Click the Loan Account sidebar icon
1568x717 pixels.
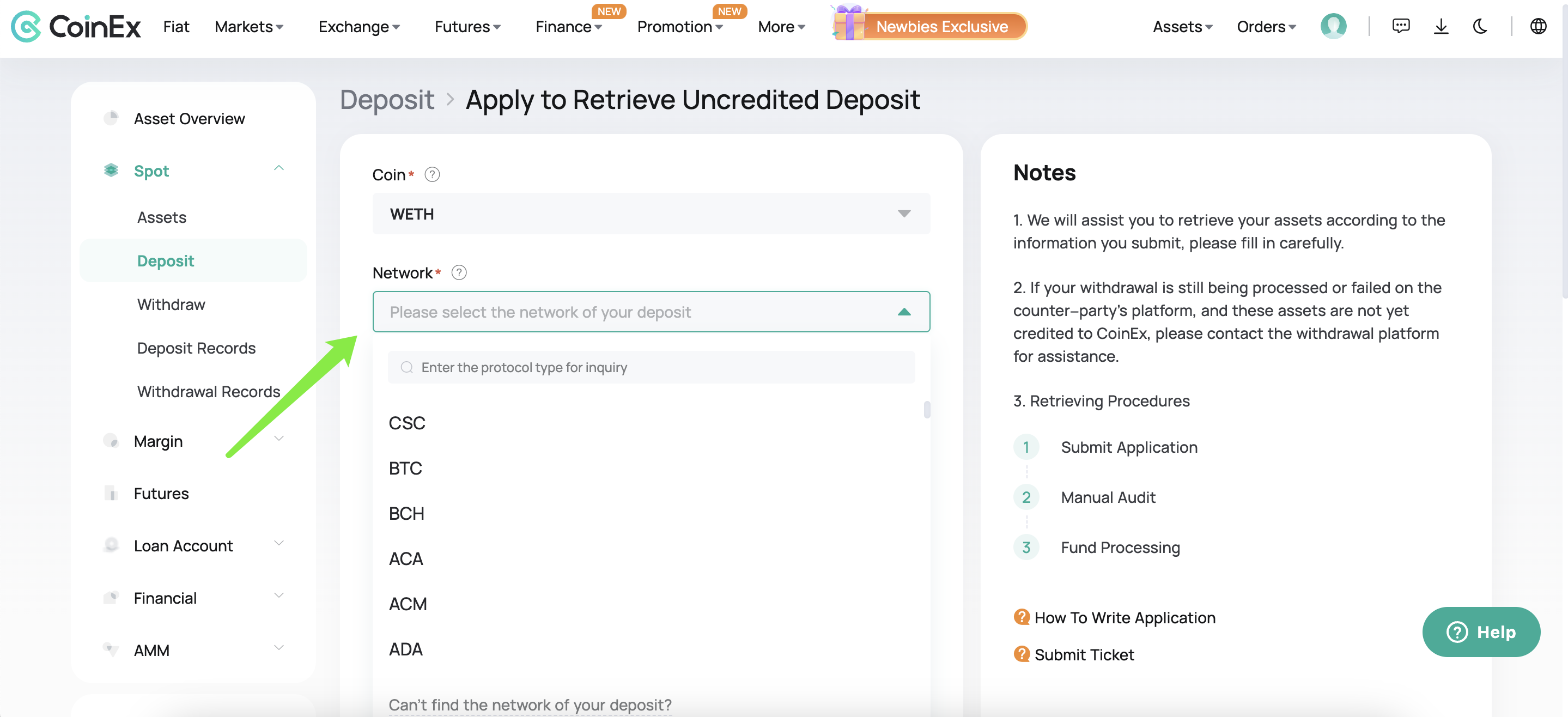pyautogui.click(x=111, y=545)
